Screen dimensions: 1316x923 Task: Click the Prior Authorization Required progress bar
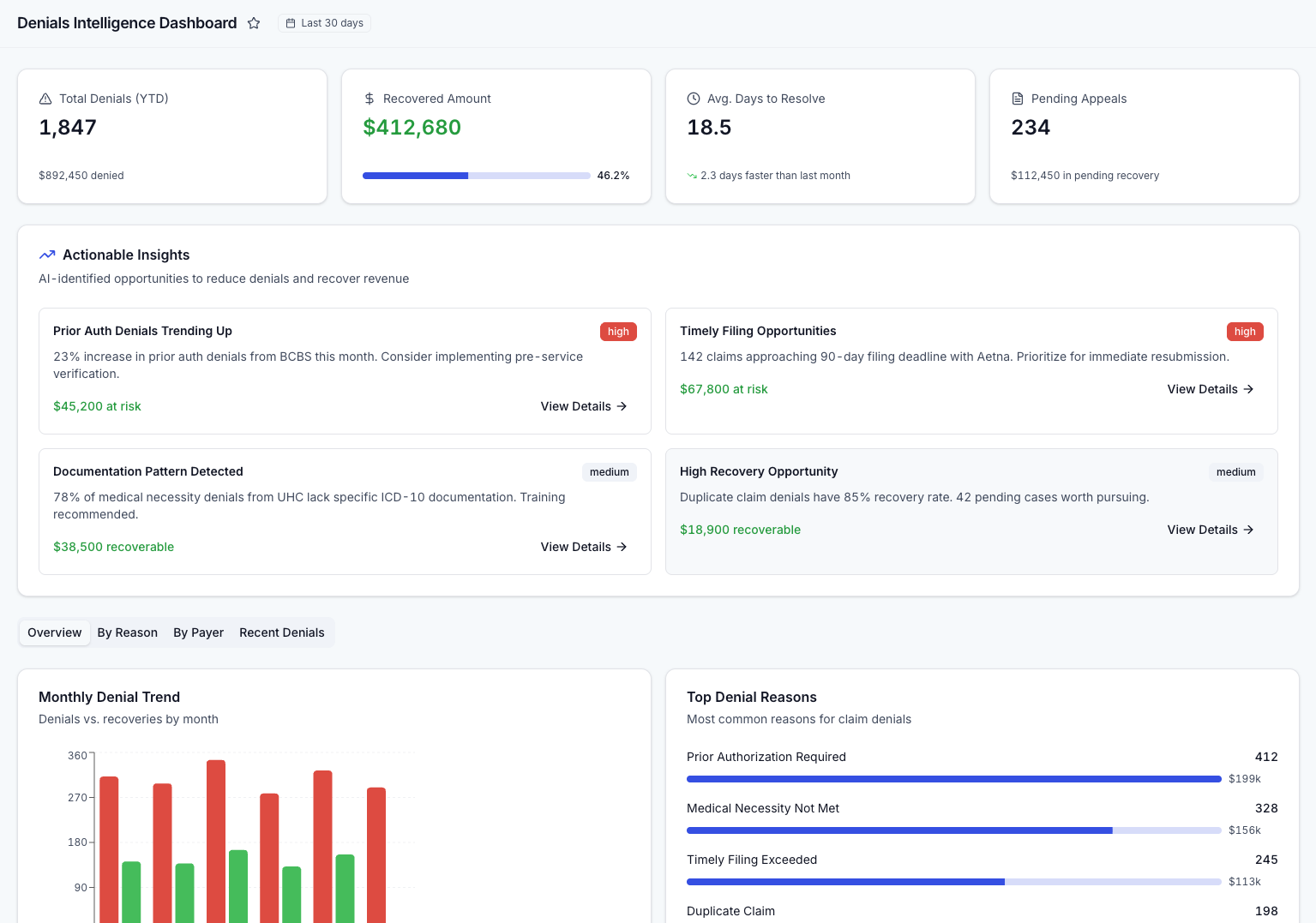[x=953, y=779]
